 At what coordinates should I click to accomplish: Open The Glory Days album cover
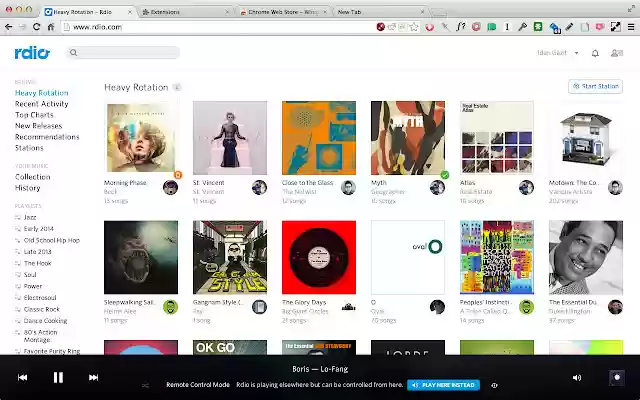(x=319, y=257)
